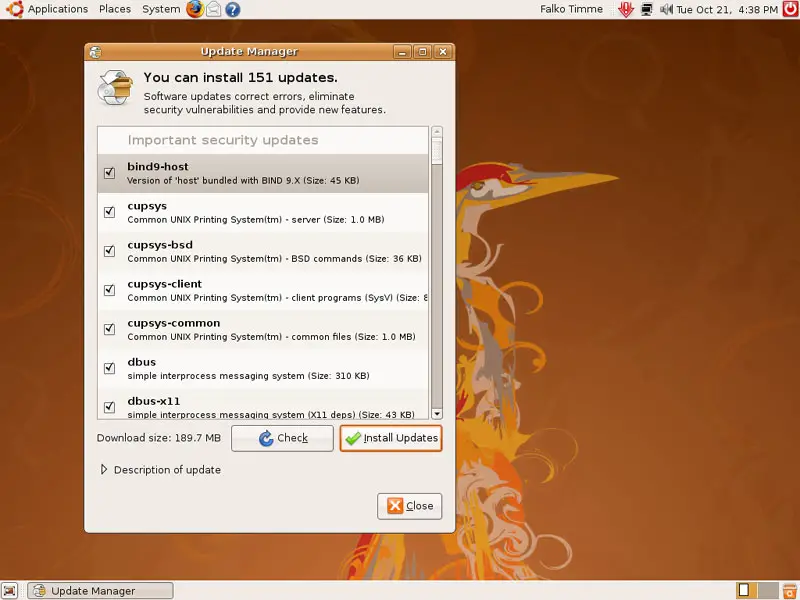Viewport: 800px width, 600px height.
Task: Maximize the Update Manager window
Action: (422, 52)
